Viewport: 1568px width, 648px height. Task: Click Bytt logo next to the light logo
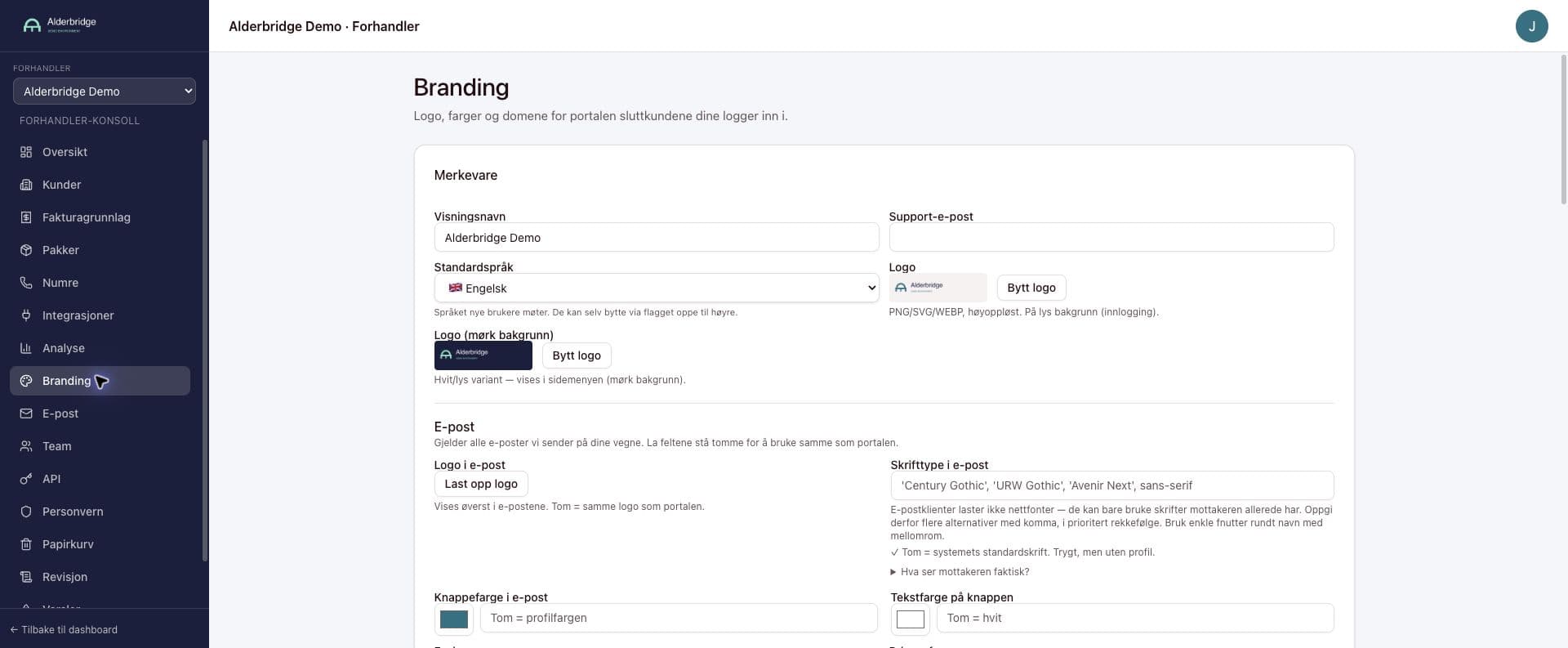[x=1031, y=288]
